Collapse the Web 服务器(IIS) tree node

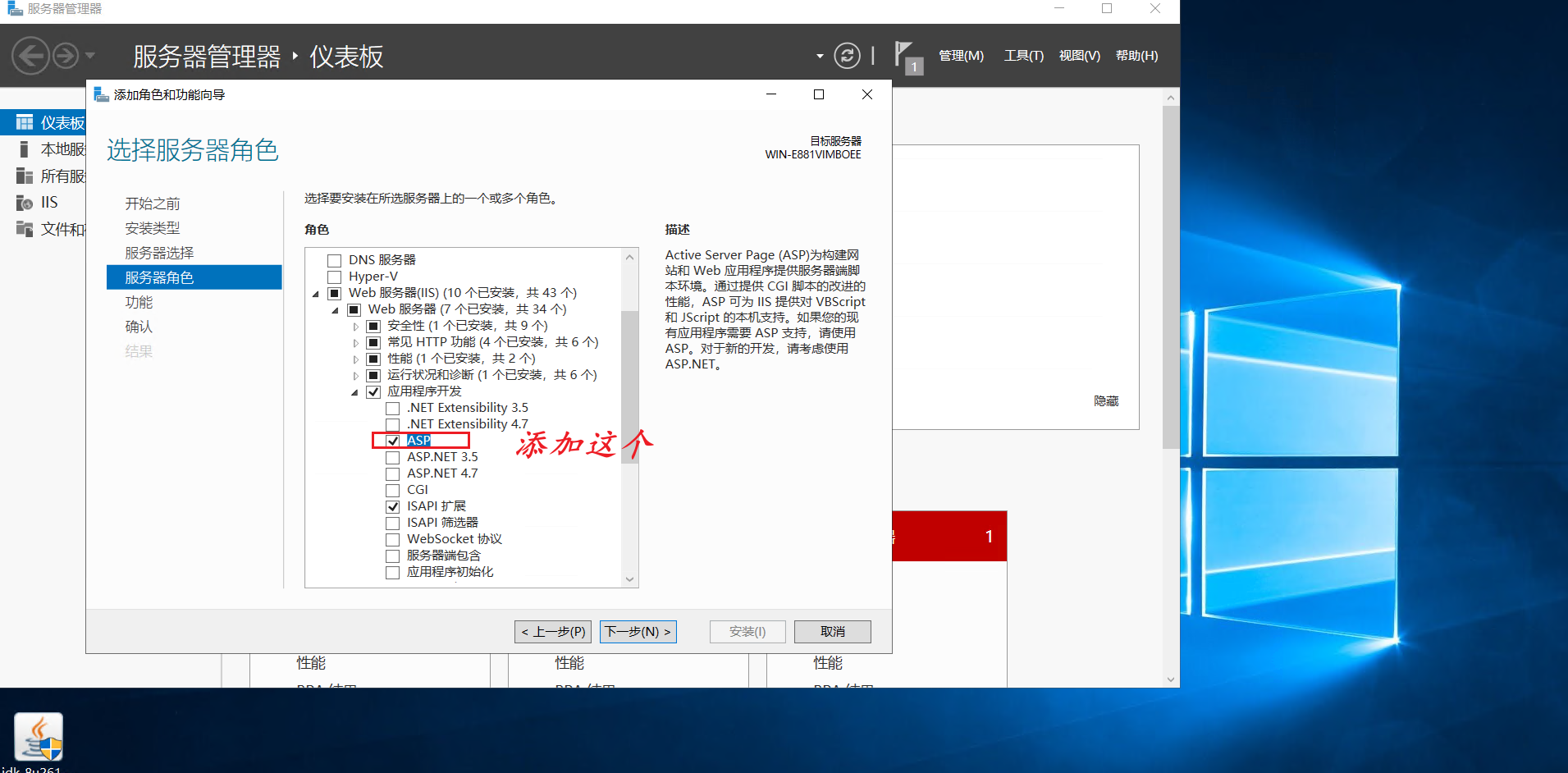click(x=316, y=294)
